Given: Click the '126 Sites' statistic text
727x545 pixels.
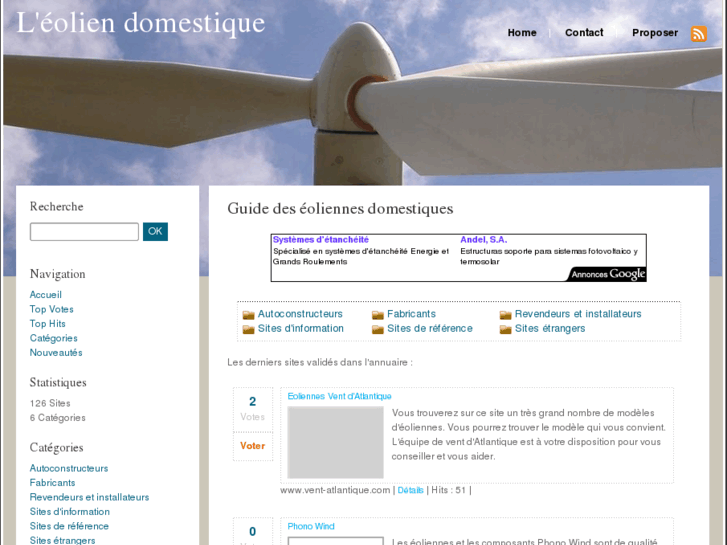Looking at the screenshot, I should tap(50, 403).
